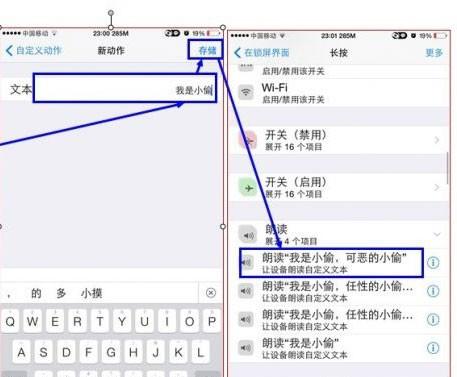Tap the L key on keyboard

201,352
